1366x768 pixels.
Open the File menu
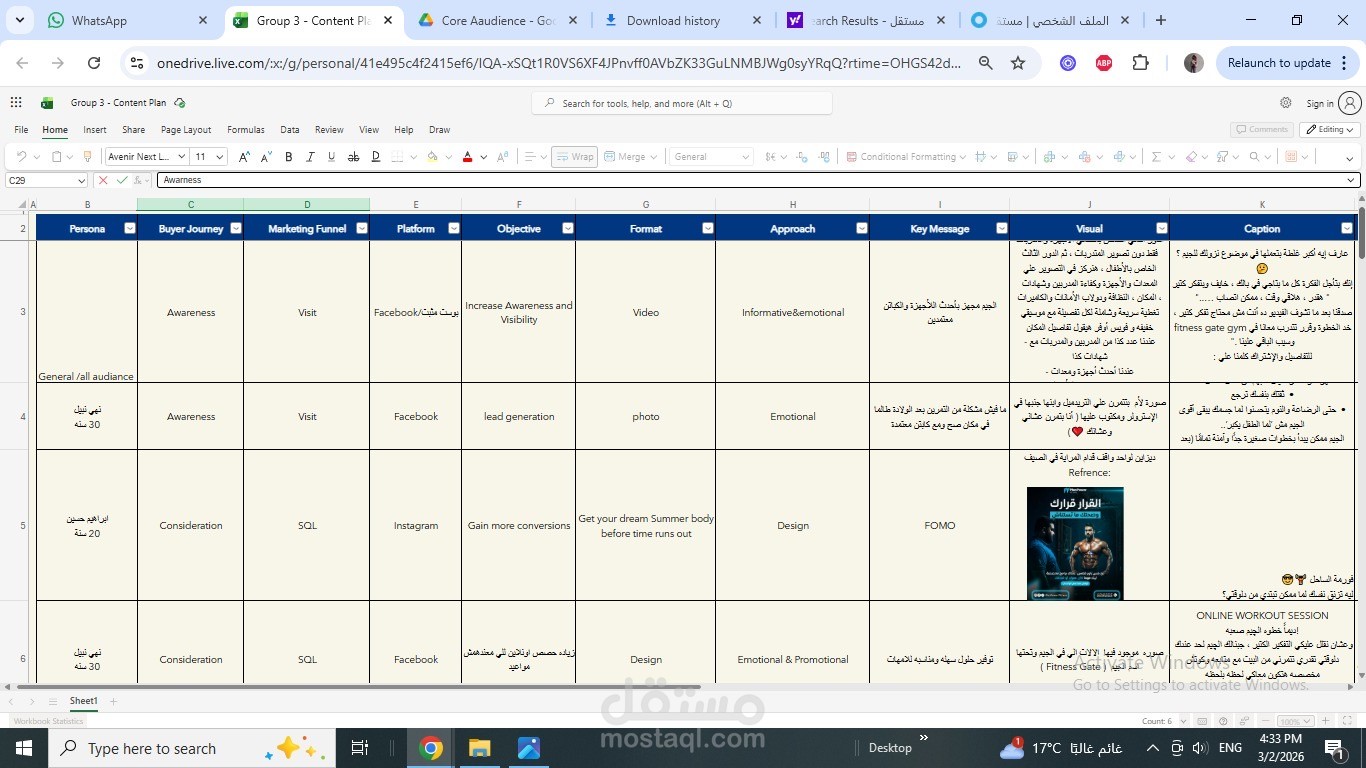tap(21, 130)
